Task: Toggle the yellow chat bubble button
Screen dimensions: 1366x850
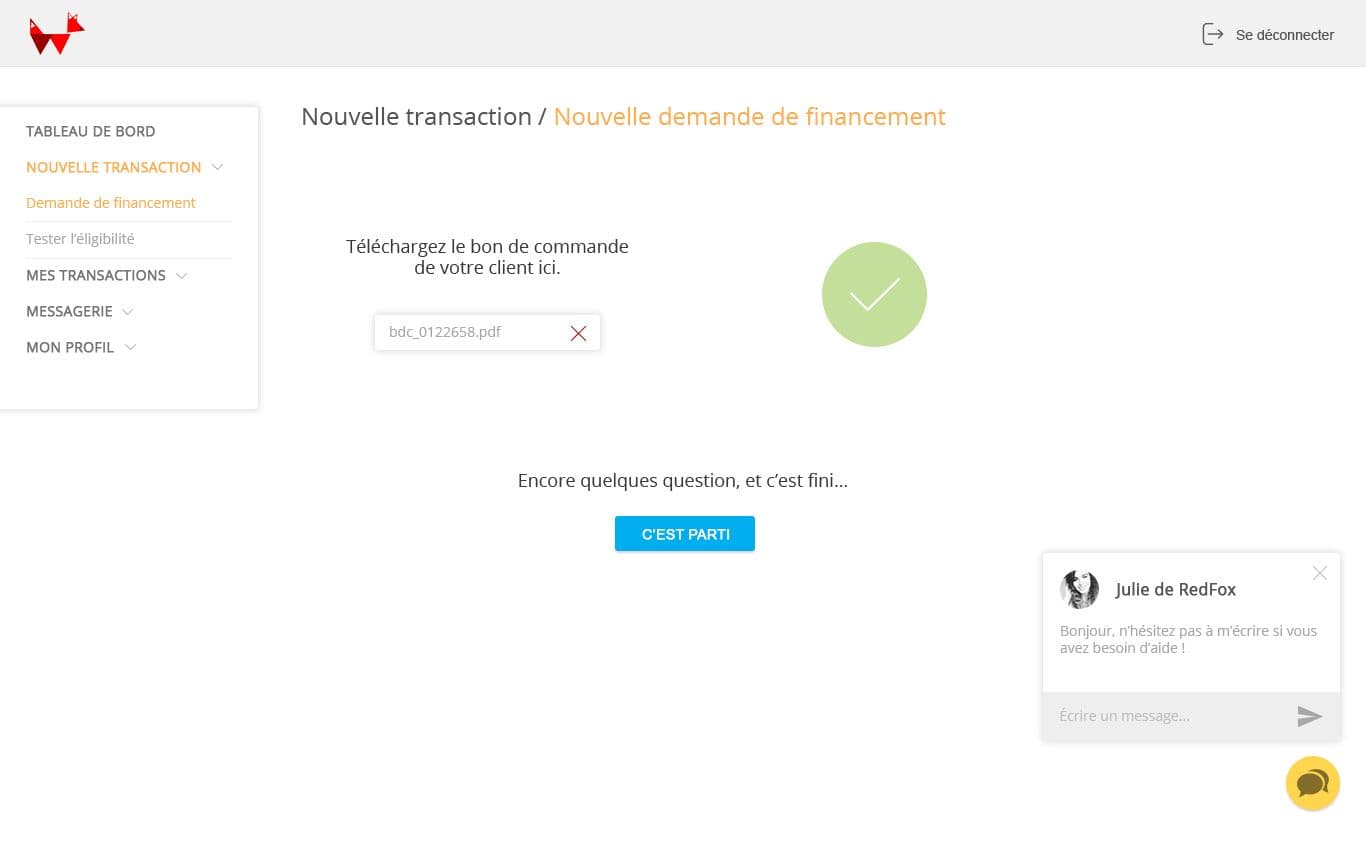Action: tap(1312, 783)
